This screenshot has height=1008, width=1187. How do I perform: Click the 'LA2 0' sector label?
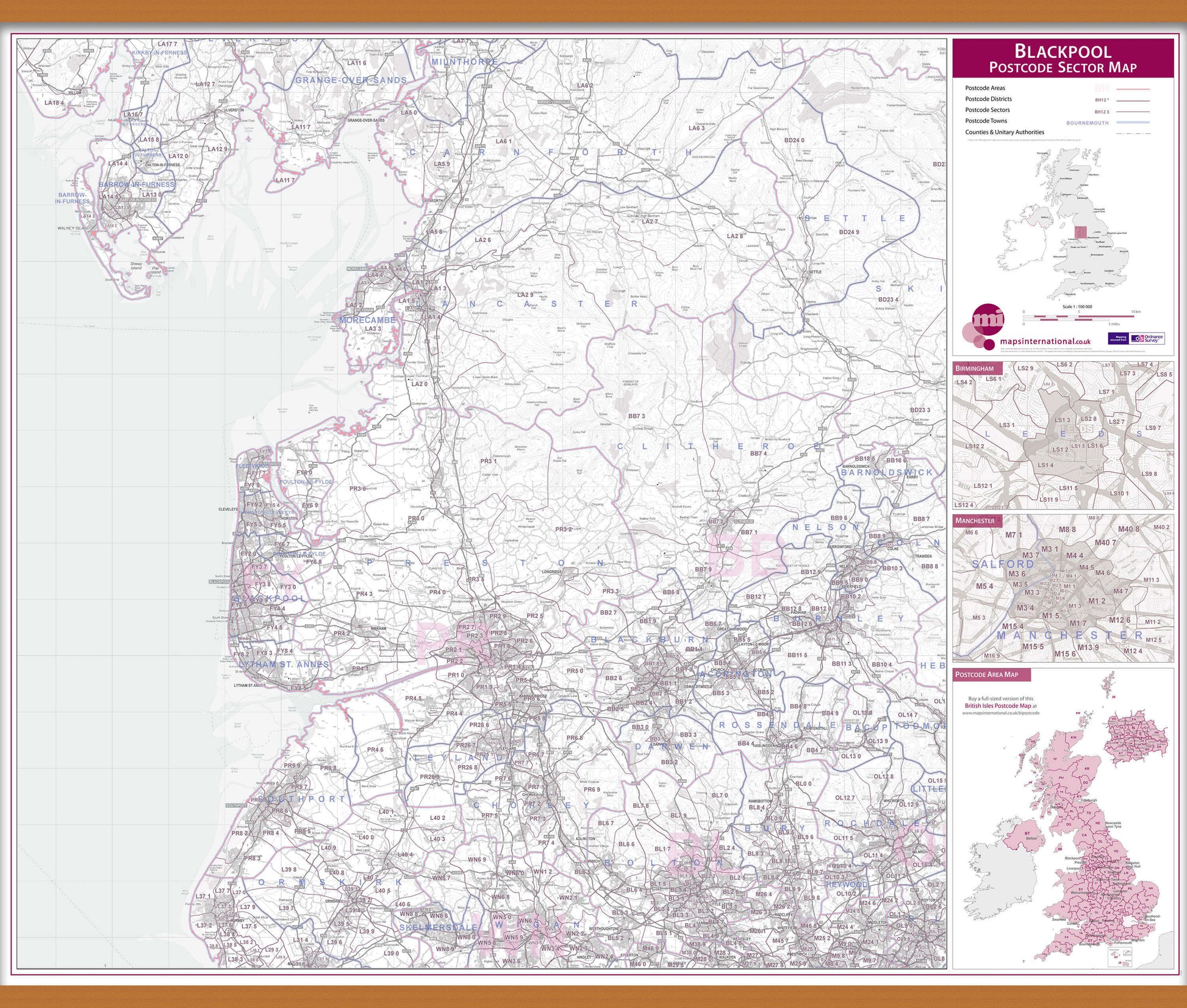point(419,384)
